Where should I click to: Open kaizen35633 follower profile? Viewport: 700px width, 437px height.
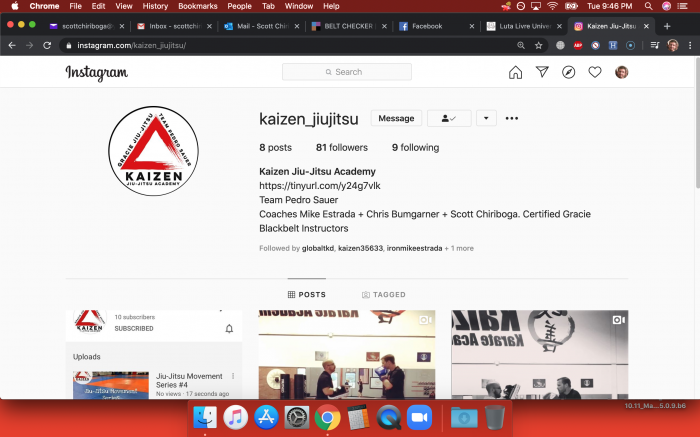(x=360, y=248)
